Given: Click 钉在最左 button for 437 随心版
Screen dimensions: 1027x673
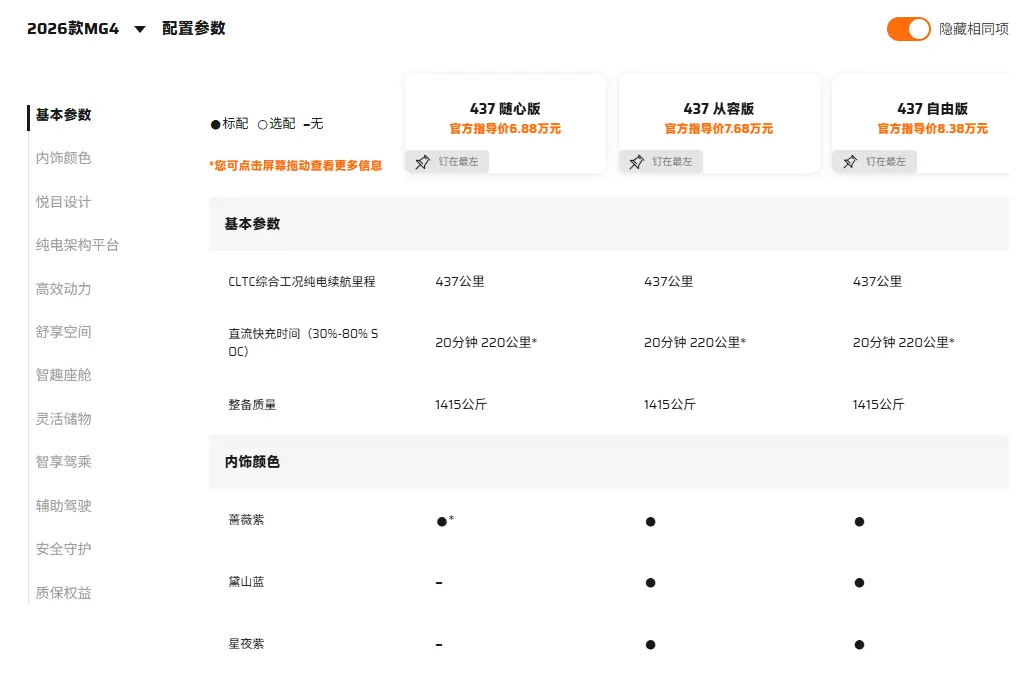Looking at the screenshot, I should coord(447,162).
